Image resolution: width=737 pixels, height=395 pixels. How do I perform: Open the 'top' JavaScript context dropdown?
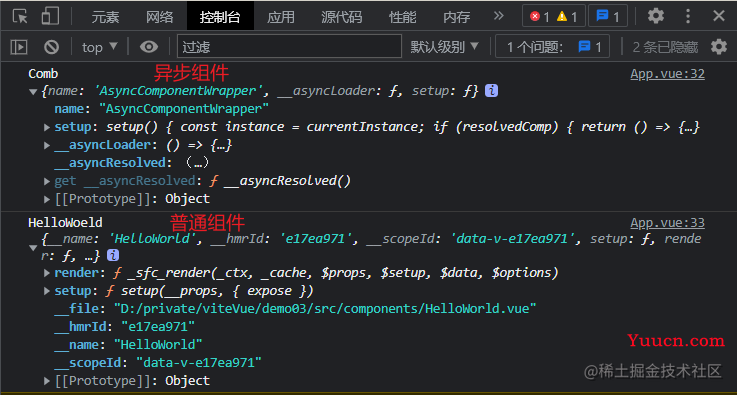(99, 47)
